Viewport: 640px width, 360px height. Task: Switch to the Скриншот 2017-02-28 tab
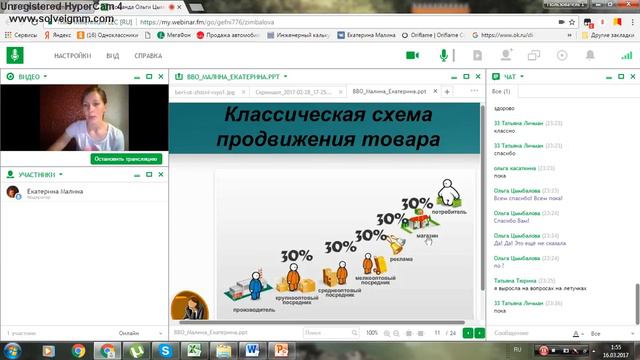294,92
